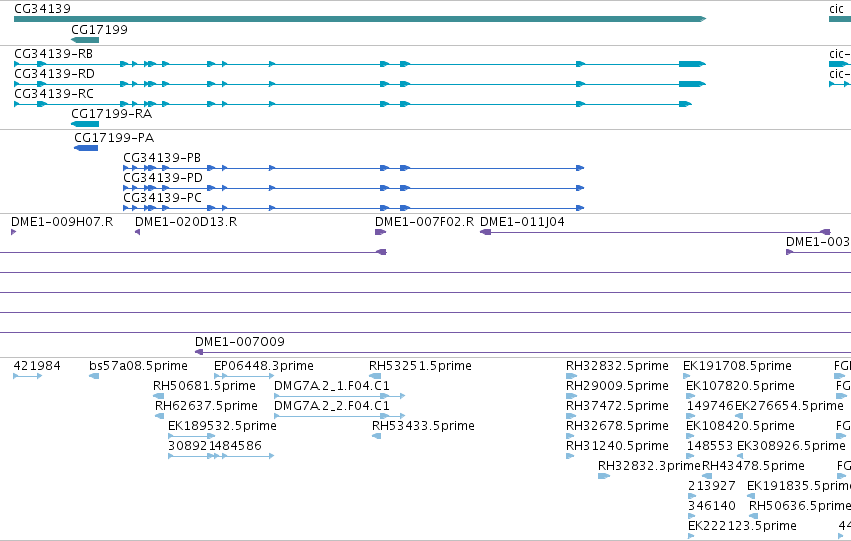This screenshot has height=541, width=851.
Task: Select the RH62637.5prime EST
Action: click(160, 416)
